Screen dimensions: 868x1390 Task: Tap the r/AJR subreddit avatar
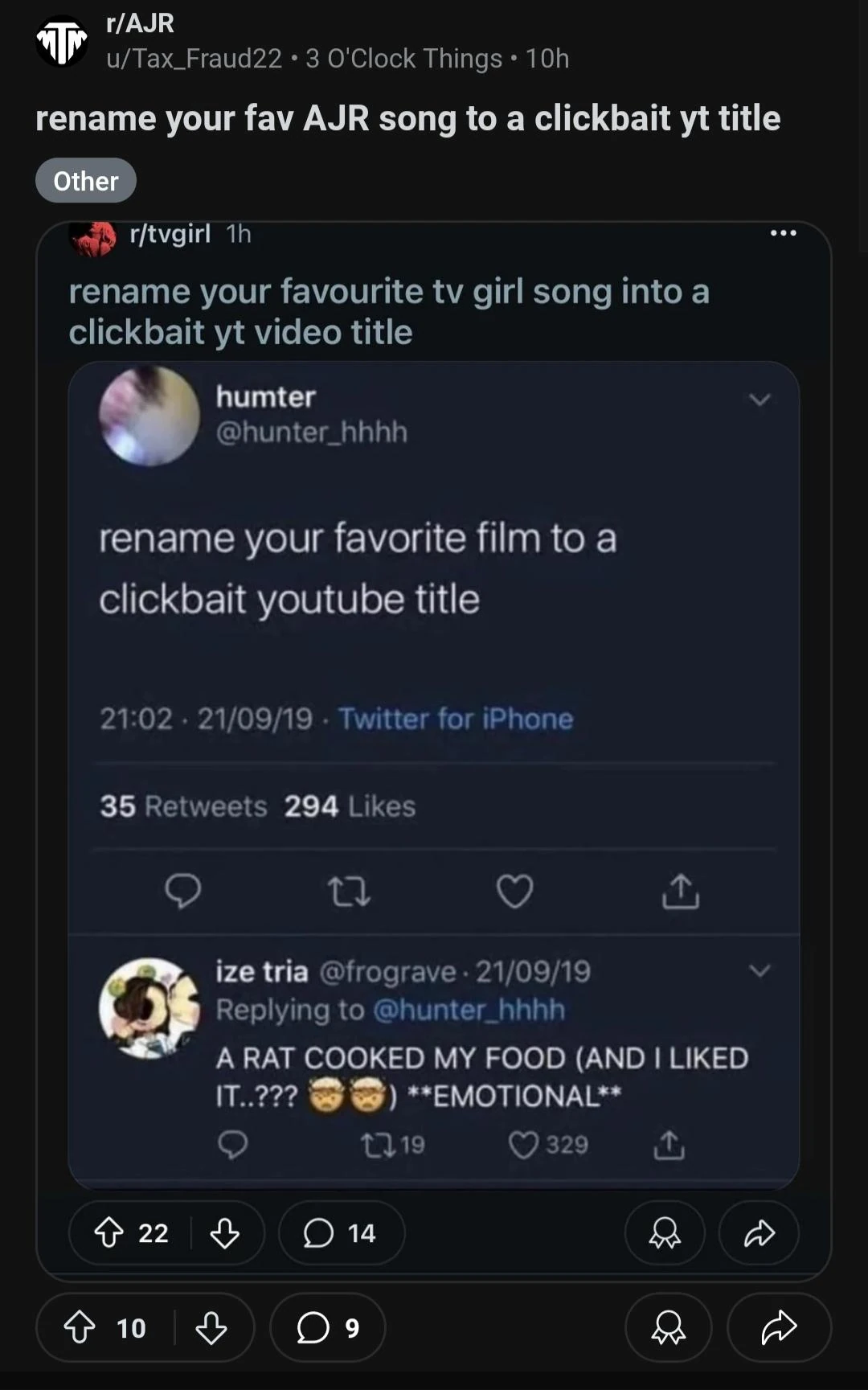[x=62, y=41]
